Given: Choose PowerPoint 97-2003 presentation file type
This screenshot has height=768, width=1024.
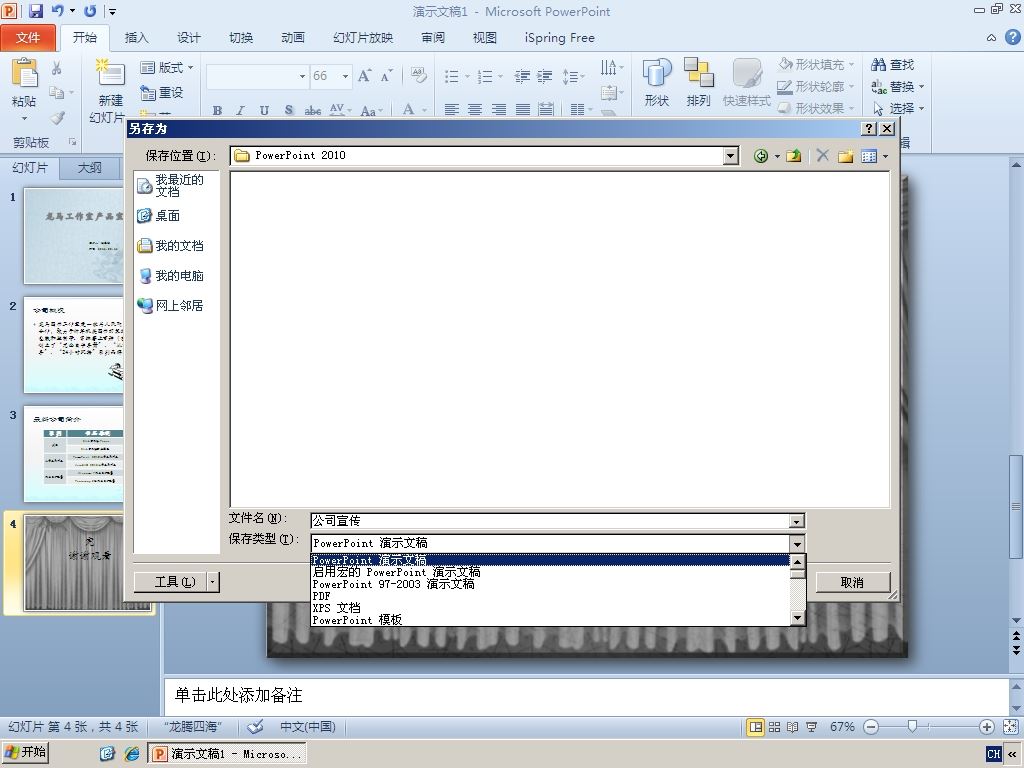Looking at the screenshot, I should (393, 584).
